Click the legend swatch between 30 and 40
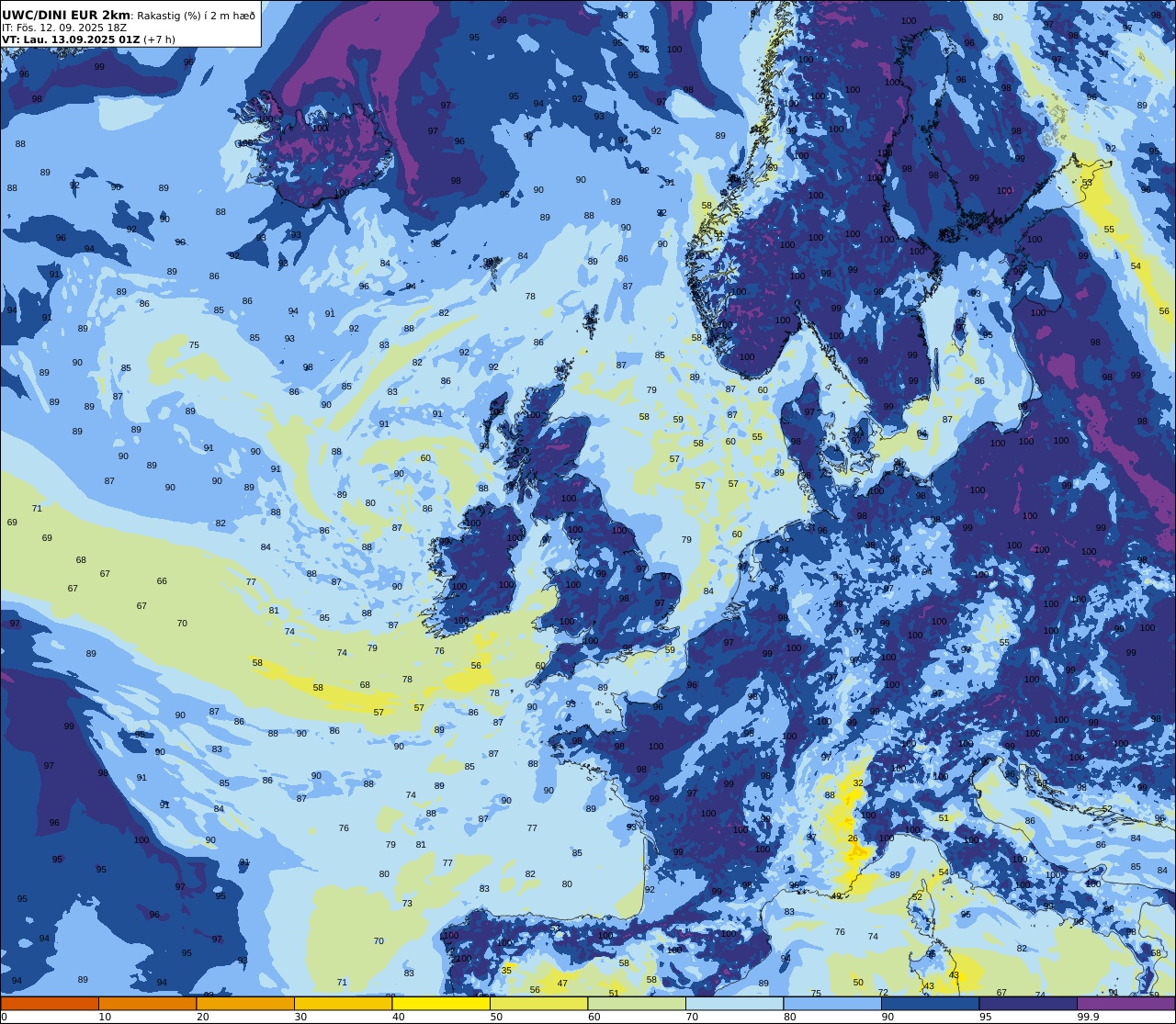This screenshot has width=1176, height=1024. tap(343, 1004)
